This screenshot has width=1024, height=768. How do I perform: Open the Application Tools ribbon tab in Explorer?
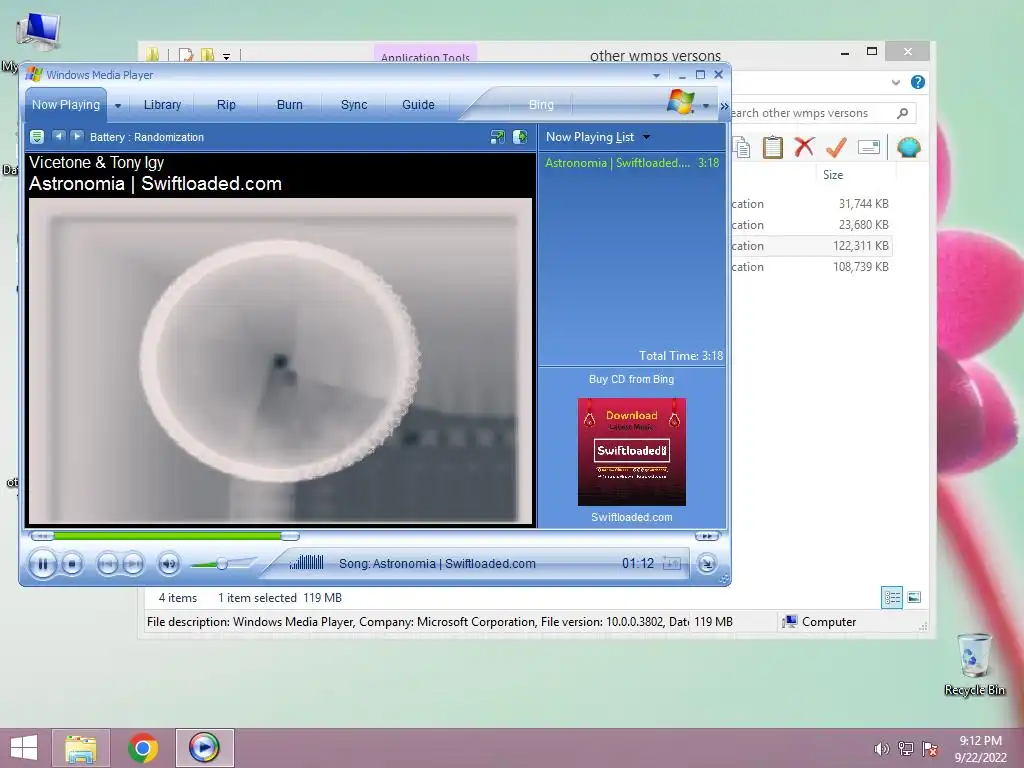click(x=425, y=55)
